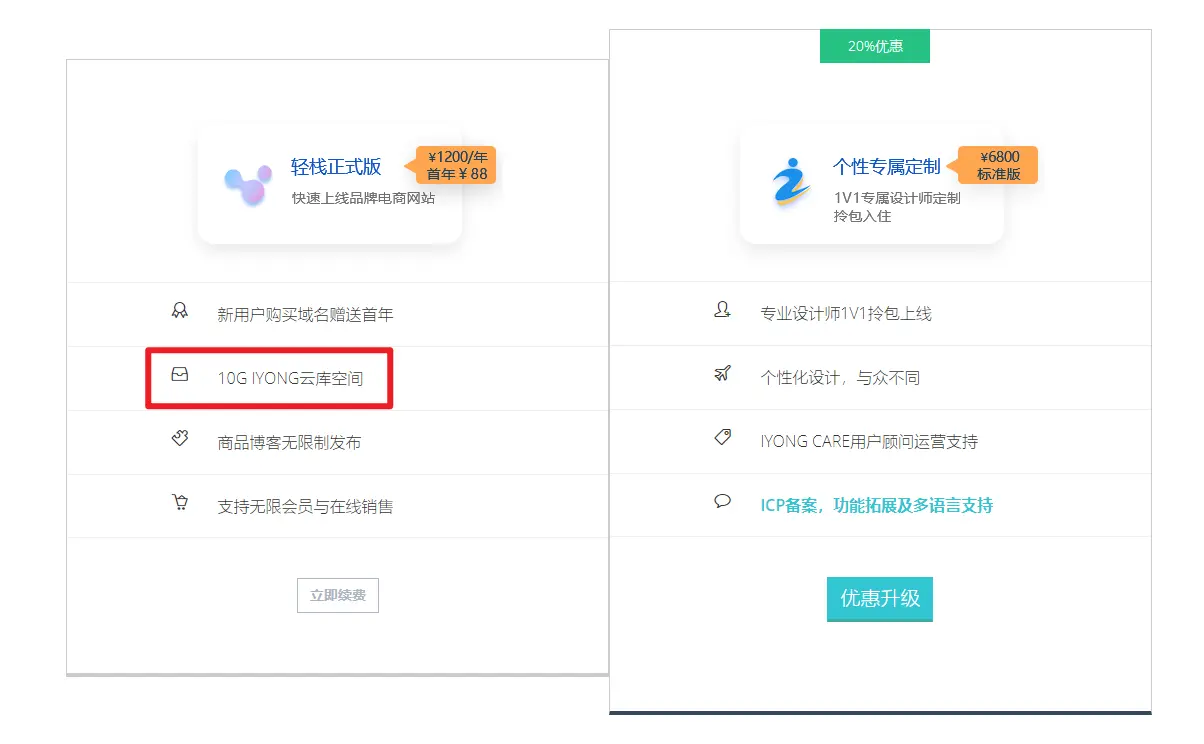1204x744 pixels.
Task: Click the inbox icon next to 10G IYONG云库空间
Action: tap(180, 375)
